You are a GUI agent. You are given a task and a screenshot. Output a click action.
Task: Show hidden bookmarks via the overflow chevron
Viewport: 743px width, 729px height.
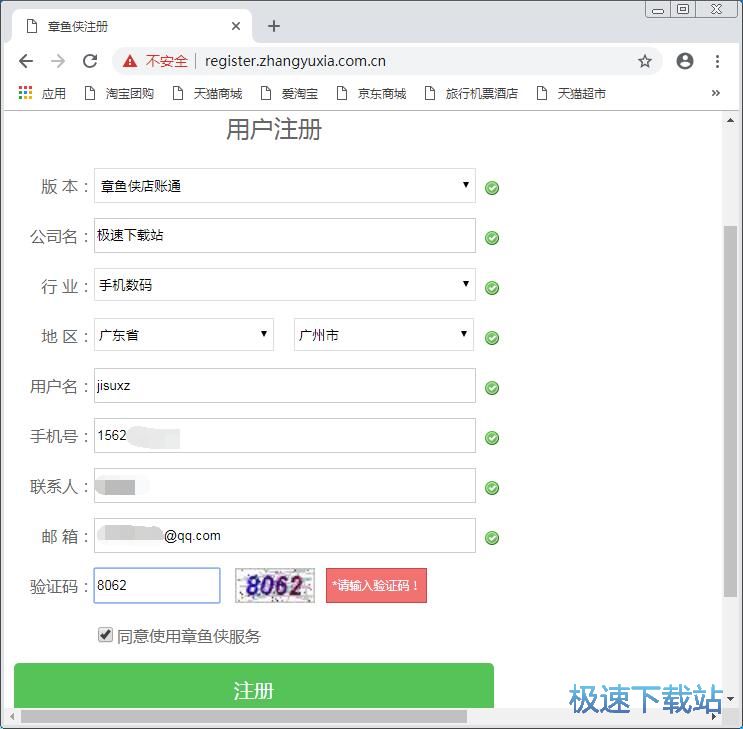715,93
